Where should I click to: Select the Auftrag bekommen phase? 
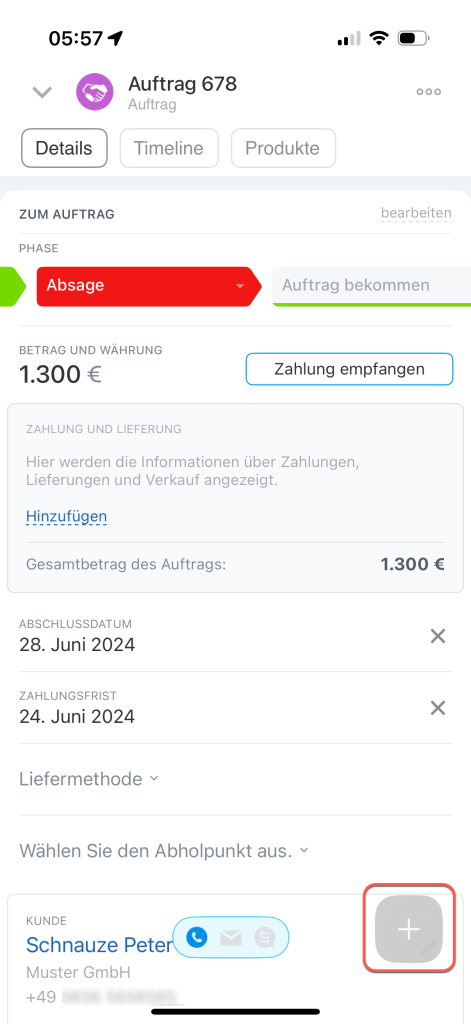point(372,286)
